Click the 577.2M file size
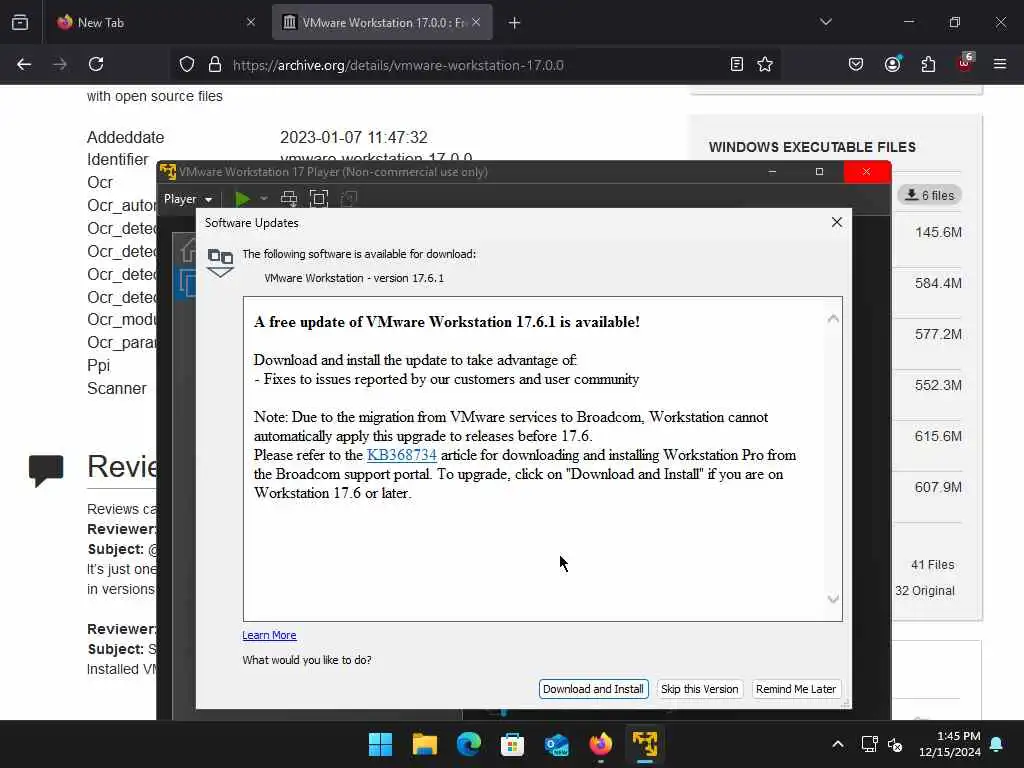Screen dimensions: 1024x768 point(938,334)
